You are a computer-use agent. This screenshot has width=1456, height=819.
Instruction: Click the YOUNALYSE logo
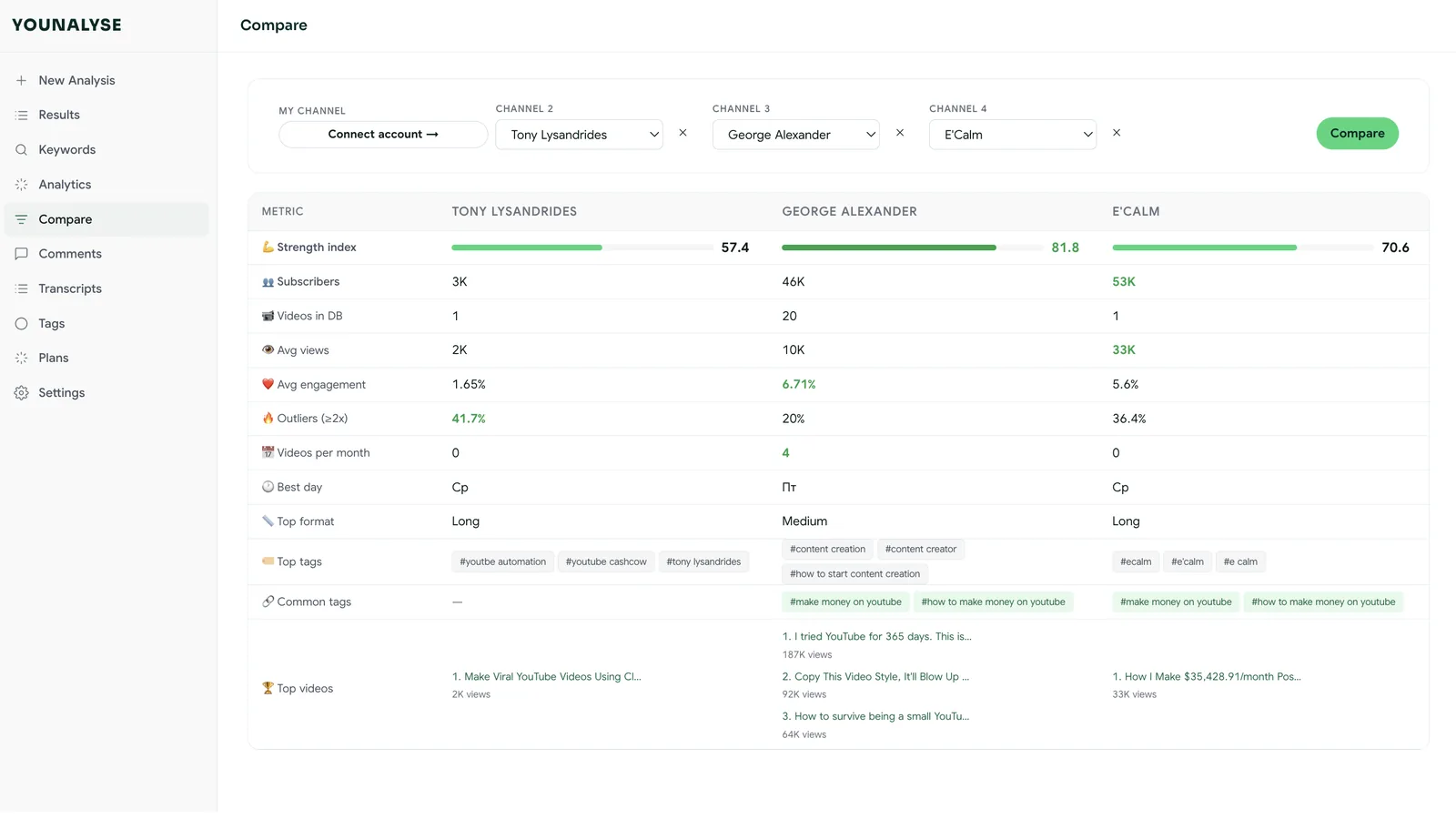tap(66, 25)
